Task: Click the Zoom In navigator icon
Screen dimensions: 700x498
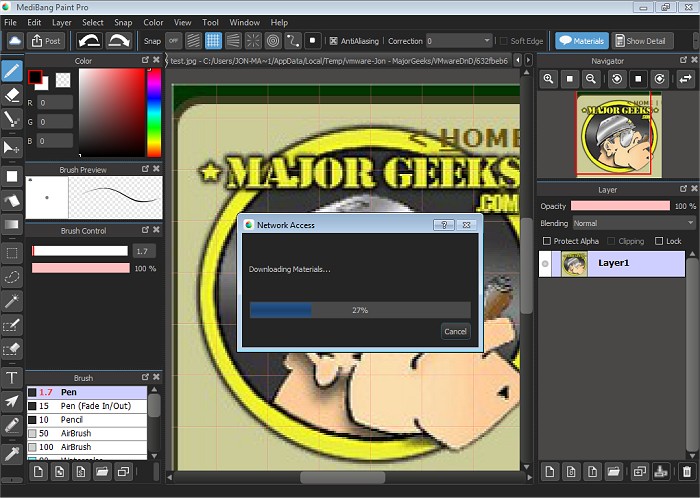Action: pyautogui.click(x=549, y=78)
